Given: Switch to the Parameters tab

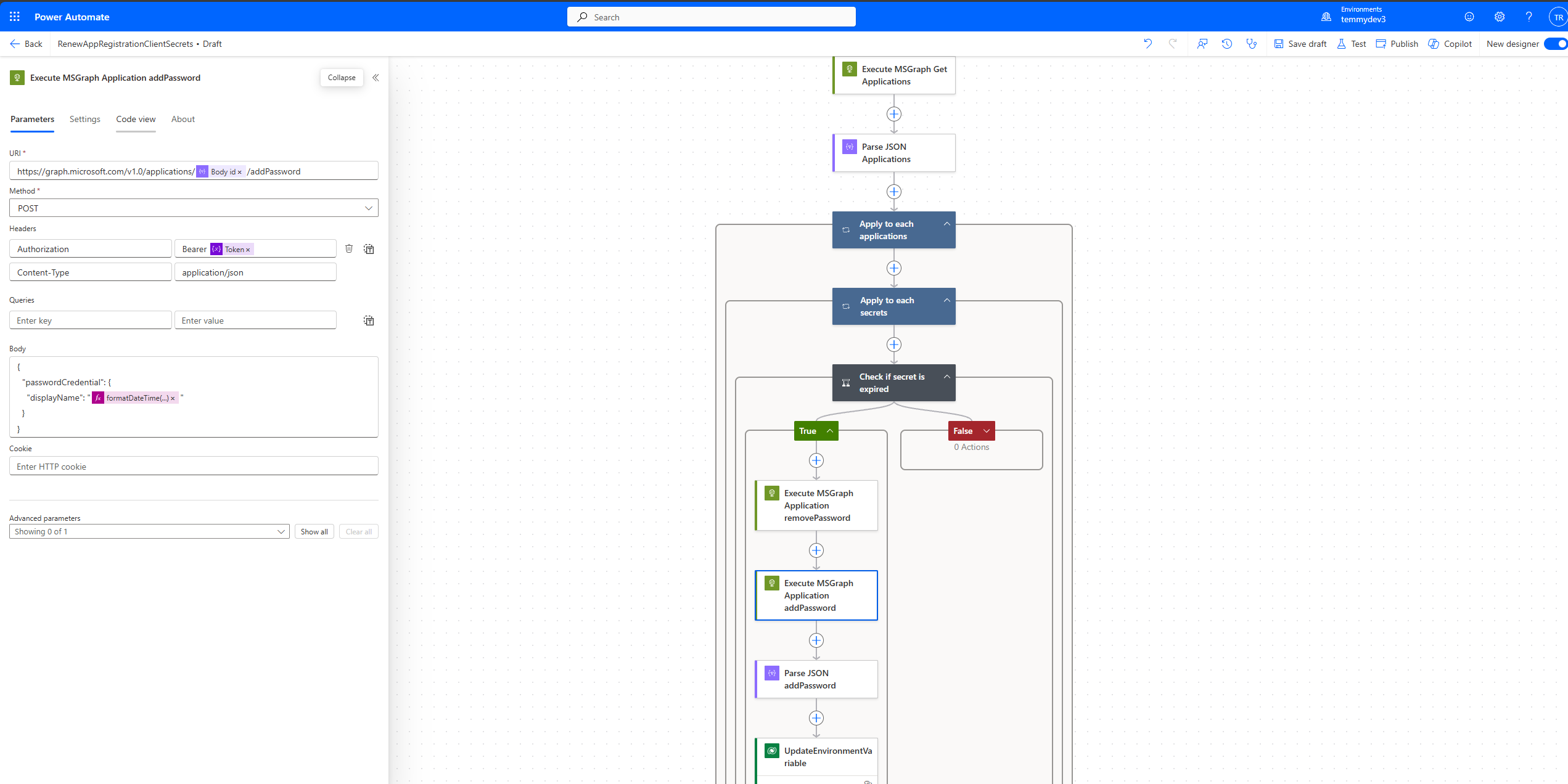Looking at the screenshot, I should coord(32,120).
